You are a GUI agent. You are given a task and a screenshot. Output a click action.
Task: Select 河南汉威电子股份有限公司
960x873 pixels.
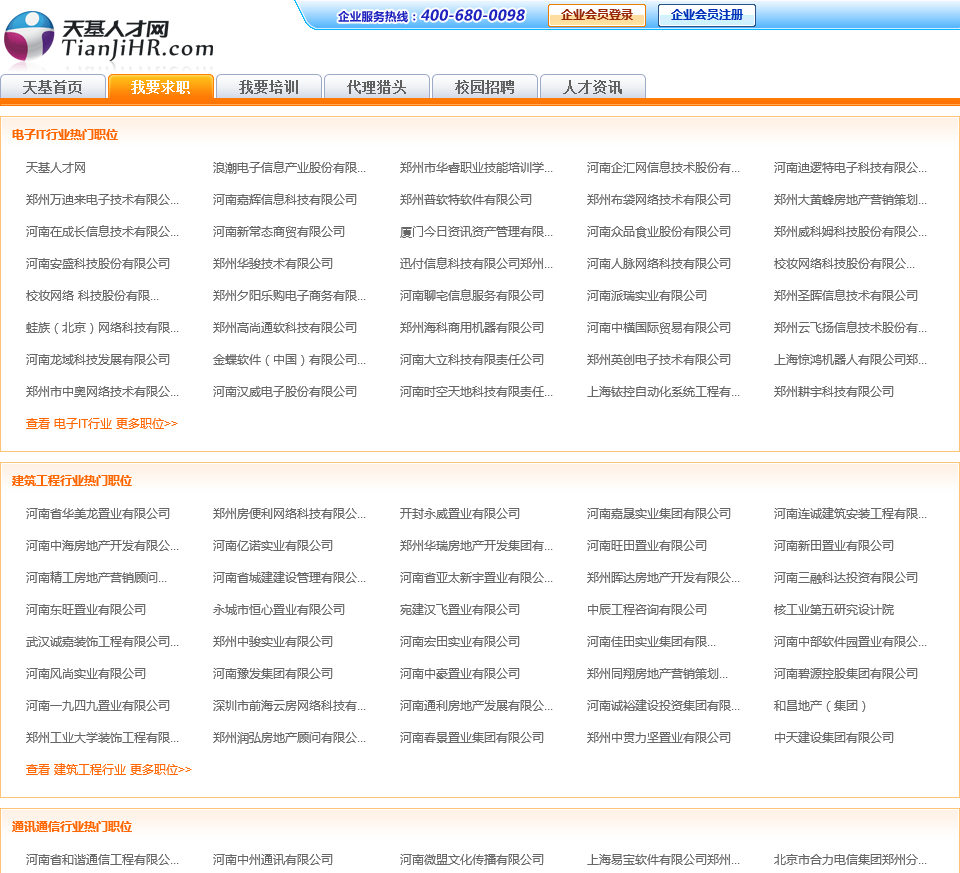(285, 392)
